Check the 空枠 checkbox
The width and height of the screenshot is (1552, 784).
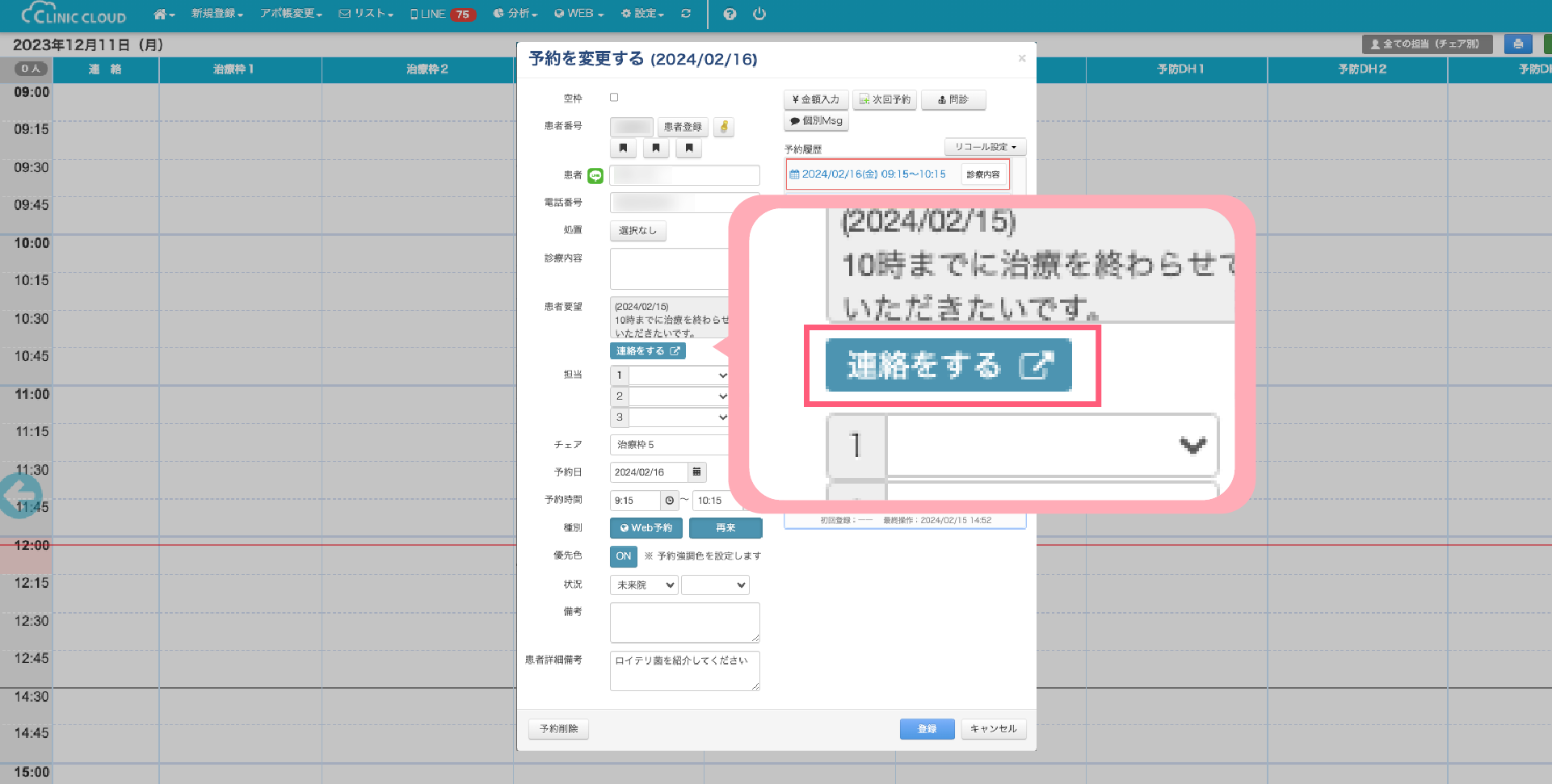point(614,98)
